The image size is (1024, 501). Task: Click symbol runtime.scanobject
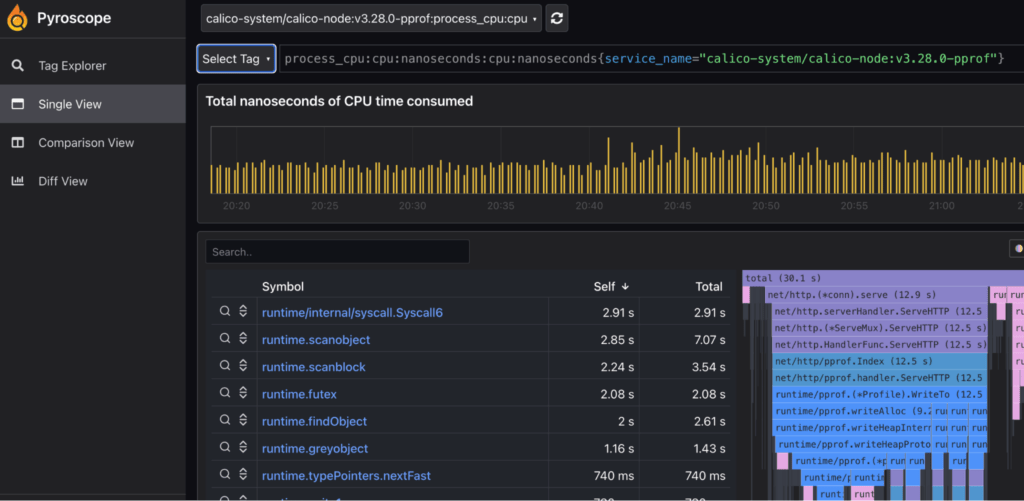(316, 340)
